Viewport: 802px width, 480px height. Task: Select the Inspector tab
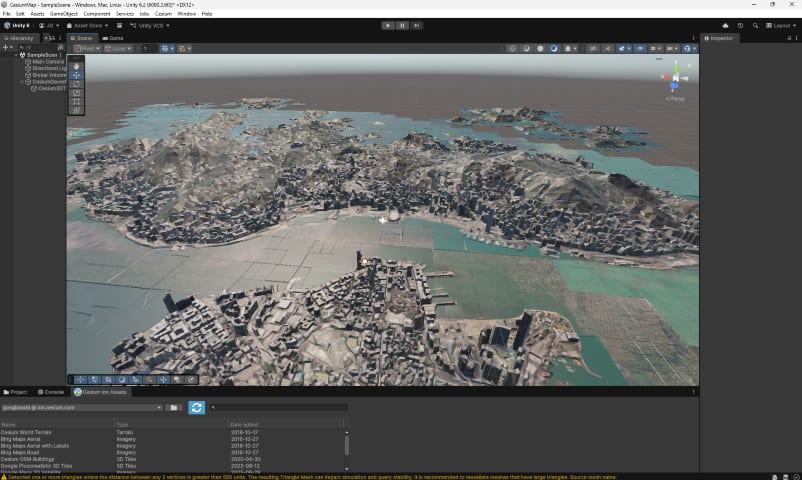coord(719,38)
